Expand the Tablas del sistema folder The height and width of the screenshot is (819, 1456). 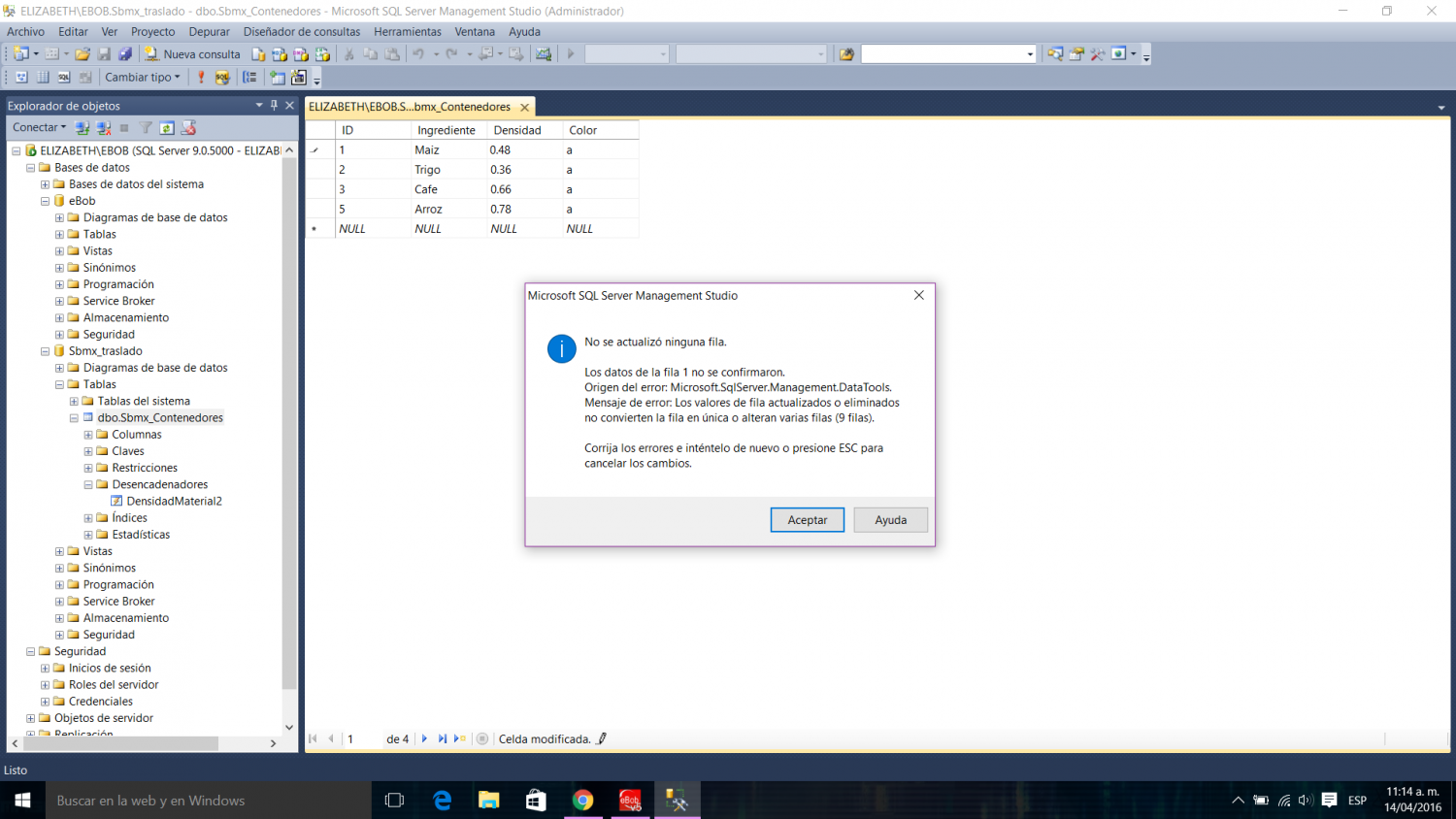tap(74, 401)
